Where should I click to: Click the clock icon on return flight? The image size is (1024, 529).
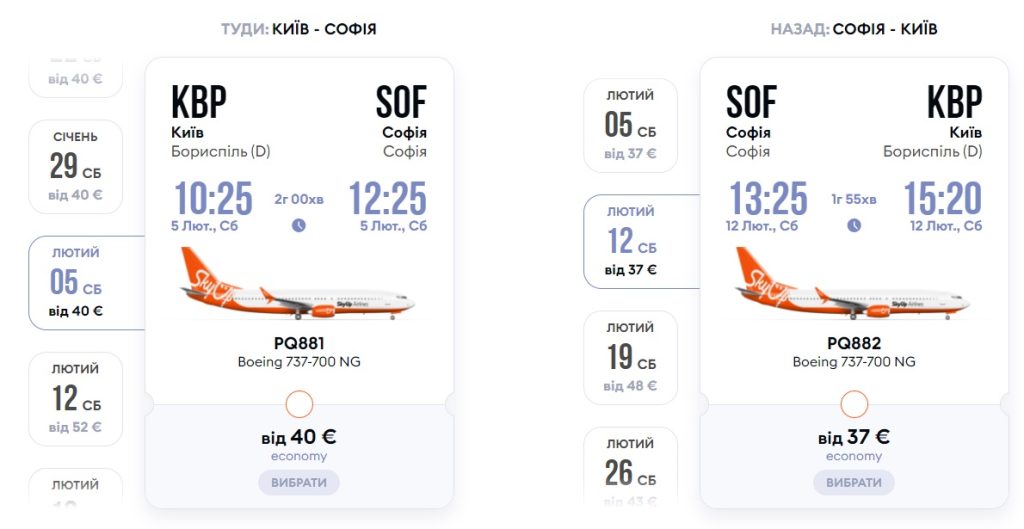point(854,225)
